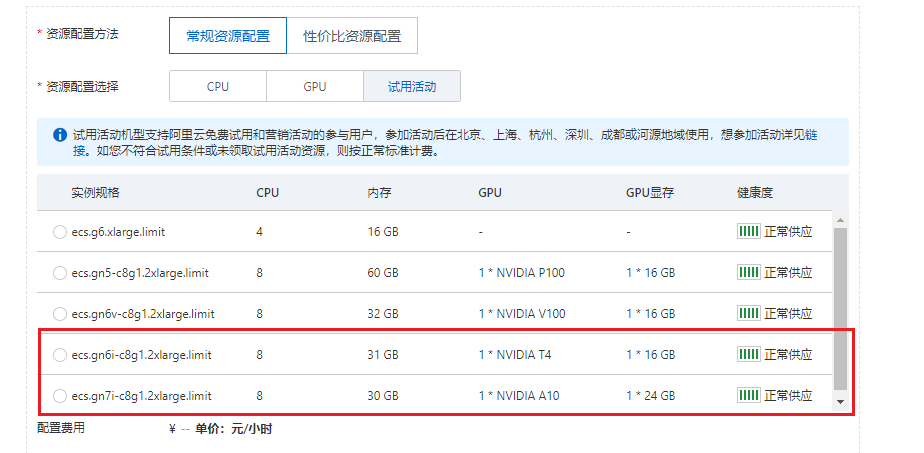Viewport: 924px width, 453px height.
Task: Select ecs.gn7i-c8g1.2xlarge.limit radio button
Action: click(x=60, y=396)
